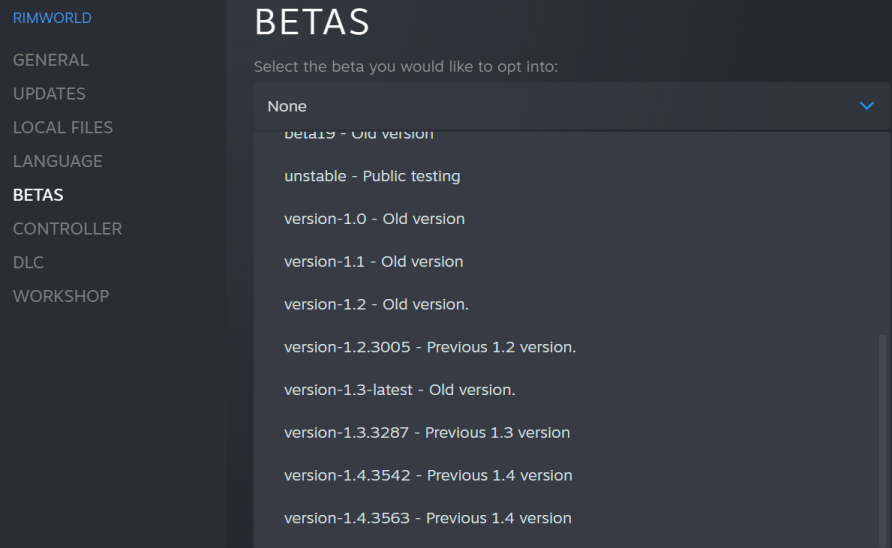Viewport: 892px width, 548px height.
Task: Select unstable - Public testing beta
Action: click(x=372, y=176)
